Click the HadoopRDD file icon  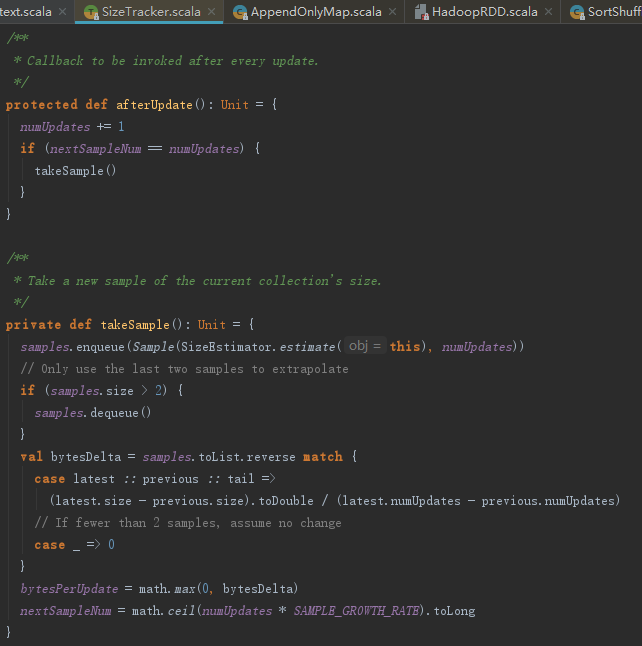[x=422, y=12]
